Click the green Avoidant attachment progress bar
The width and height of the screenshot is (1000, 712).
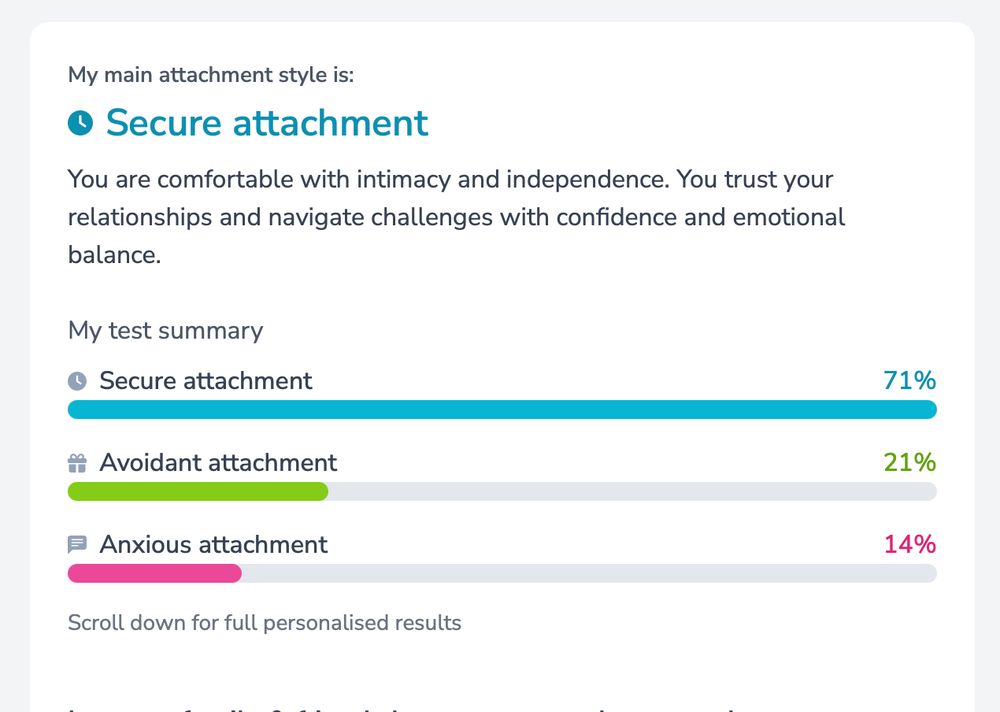pos(197,491)
